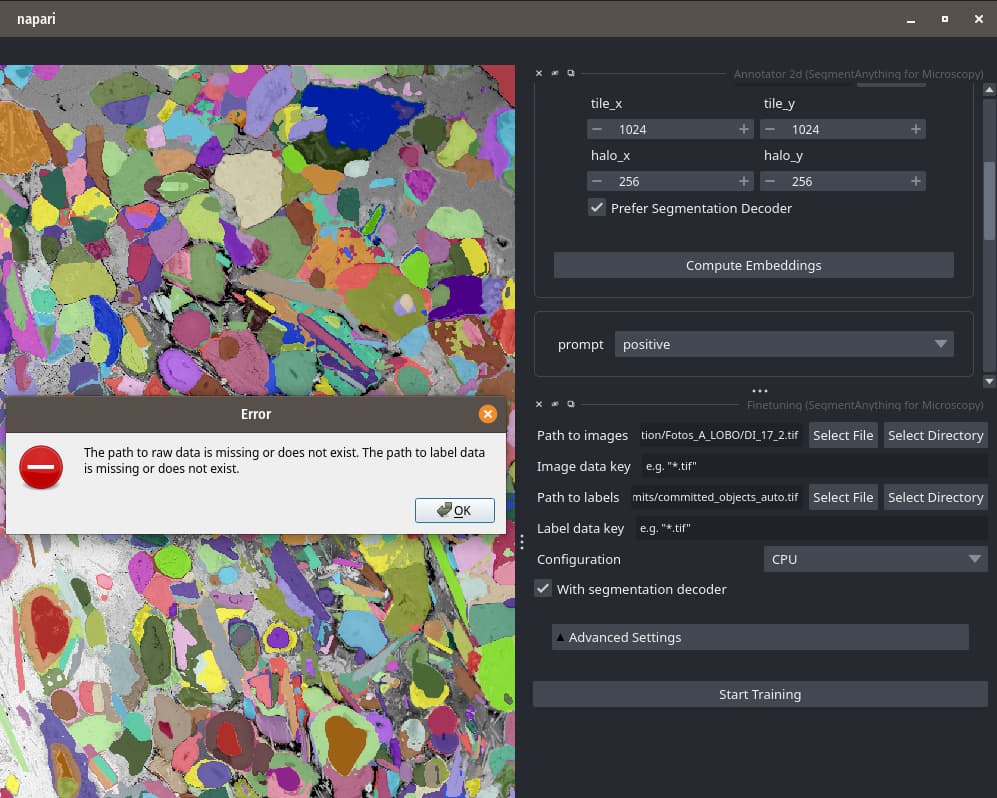Click Select File for Path to images
Image resolution: width=997 pixels, height=798 pixels.
pyautogui.click(x=842, y=435)
